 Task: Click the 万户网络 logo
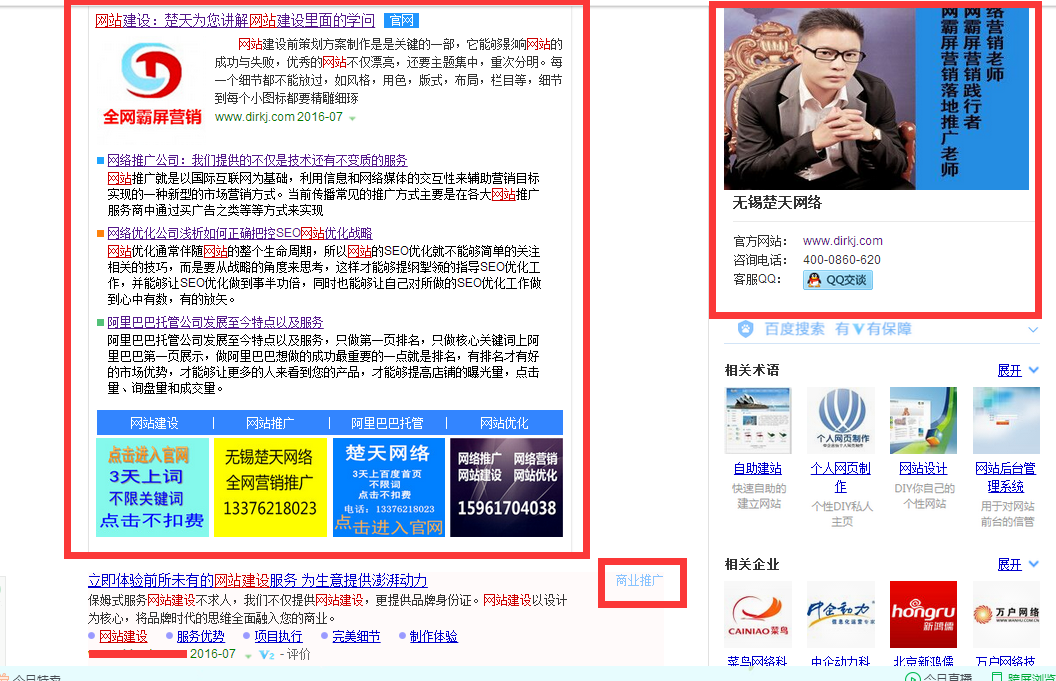pos(1006,614)
